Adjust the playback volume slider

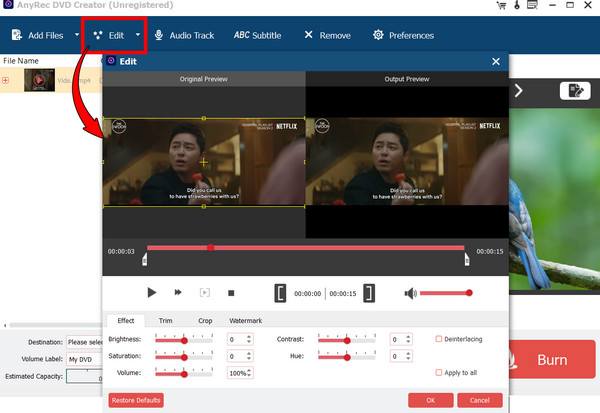[x=446, y=293]
